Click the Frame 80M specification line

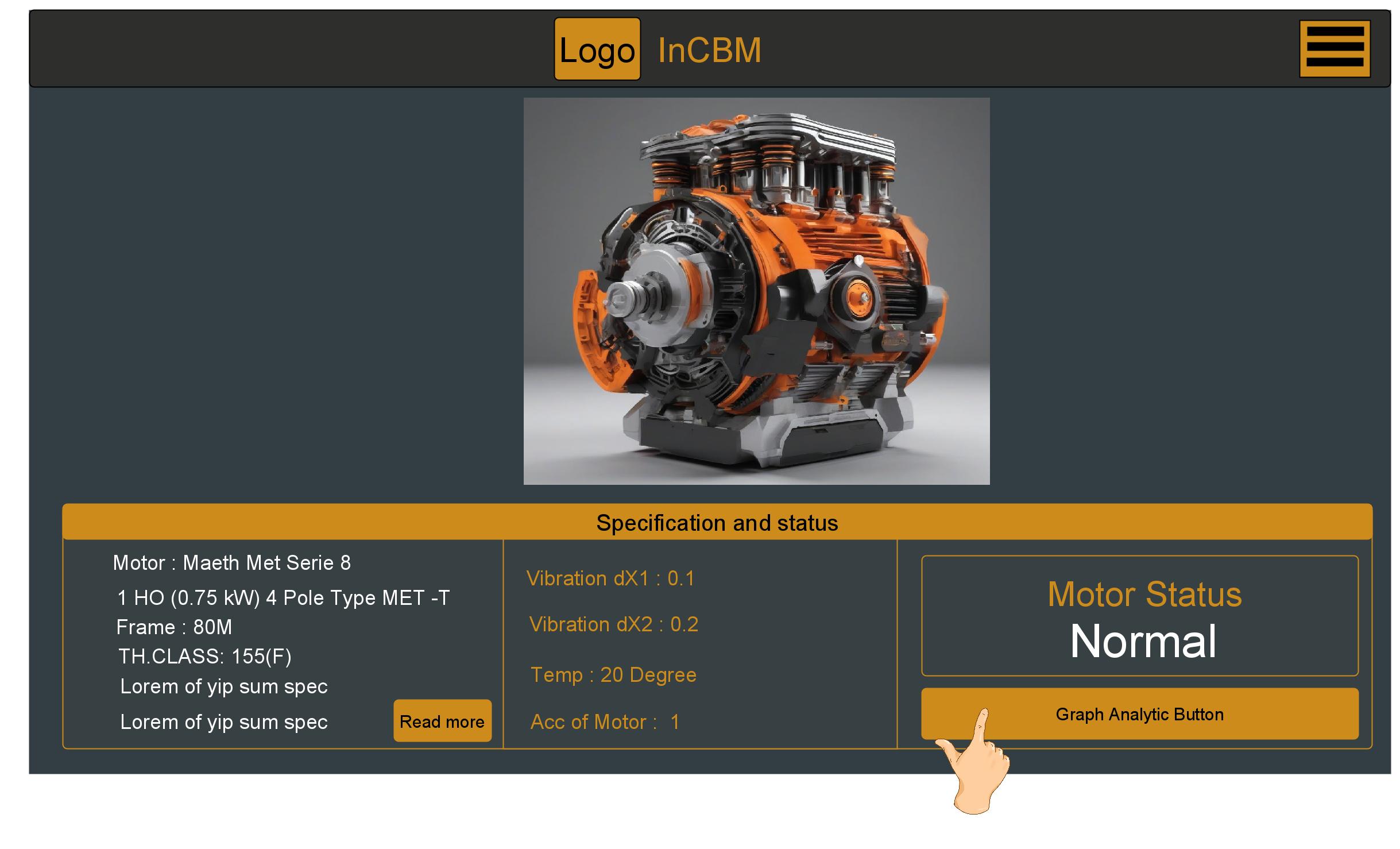tap(174, 627)
